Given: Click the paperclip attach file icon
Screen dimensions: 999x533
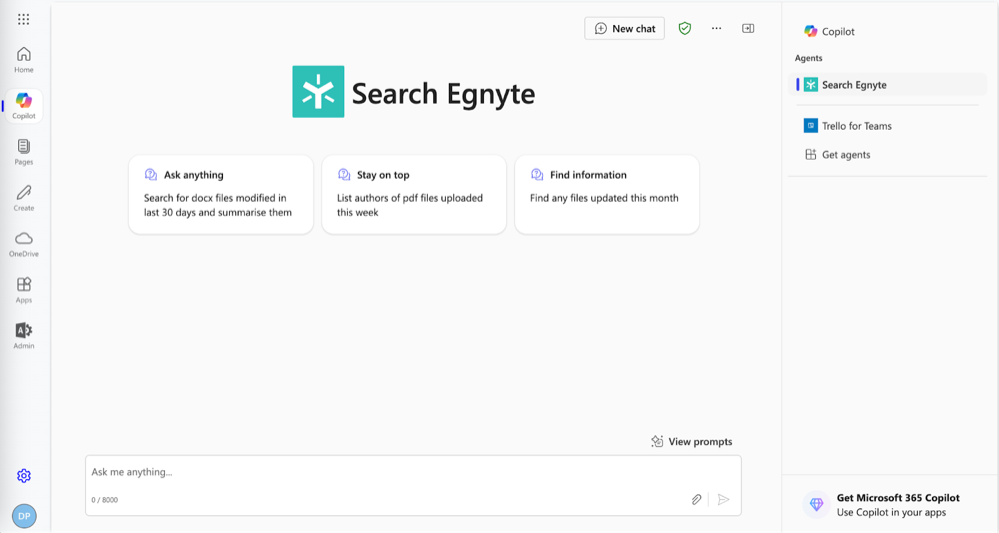Looking at the screenshot, I should [696, 500].
